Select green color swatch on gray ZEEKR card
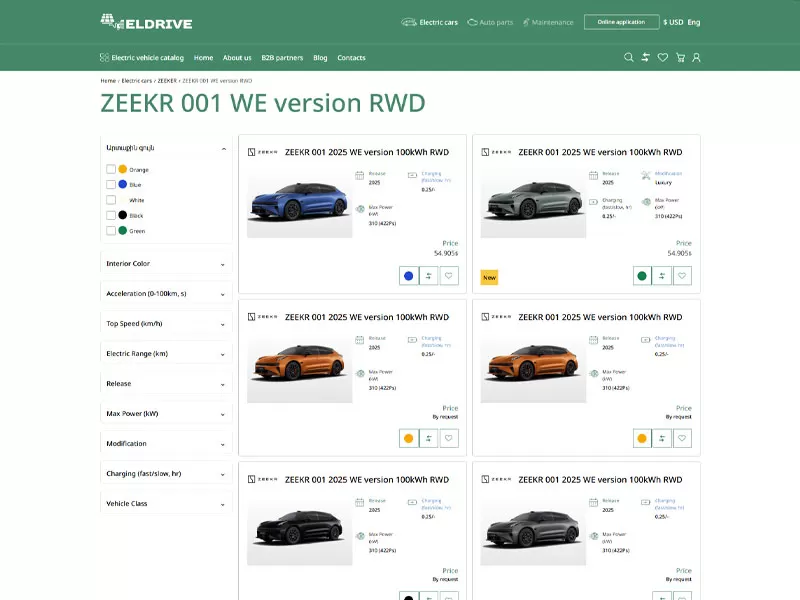Screen dimensions: 800x600 (x=642, y=276)
